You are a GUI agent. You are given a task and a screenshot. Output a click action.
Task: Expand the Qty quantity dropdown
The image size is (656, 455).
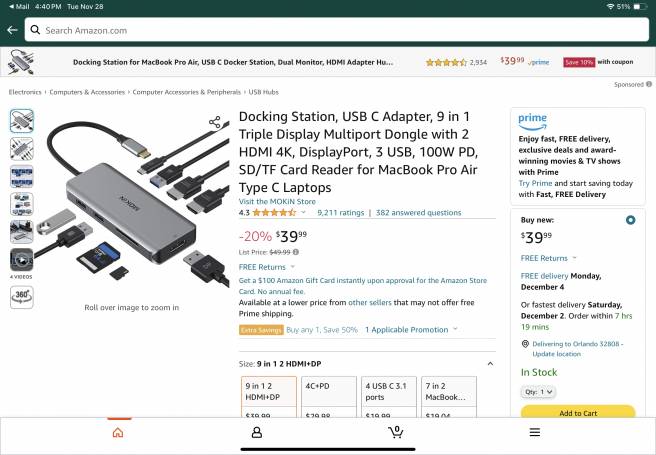click(x=538, y=392)
